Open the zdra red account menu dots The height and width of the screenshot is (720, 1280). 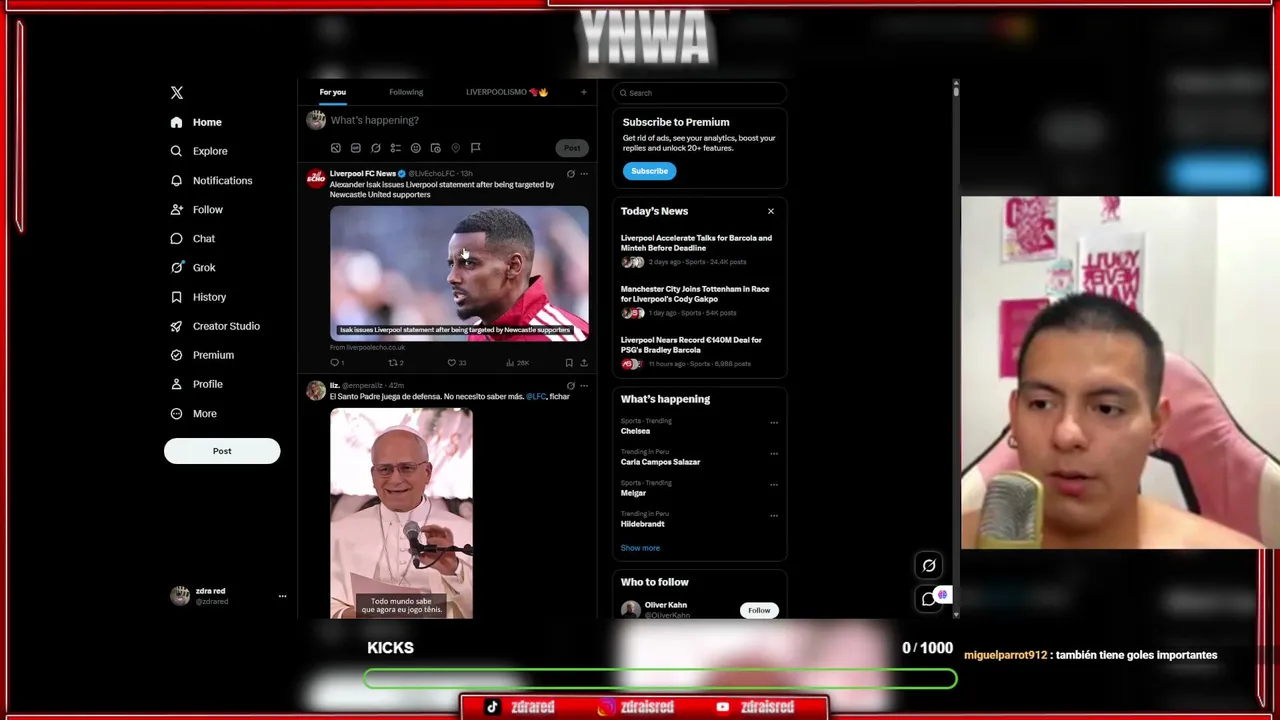(x=282, y=596)
